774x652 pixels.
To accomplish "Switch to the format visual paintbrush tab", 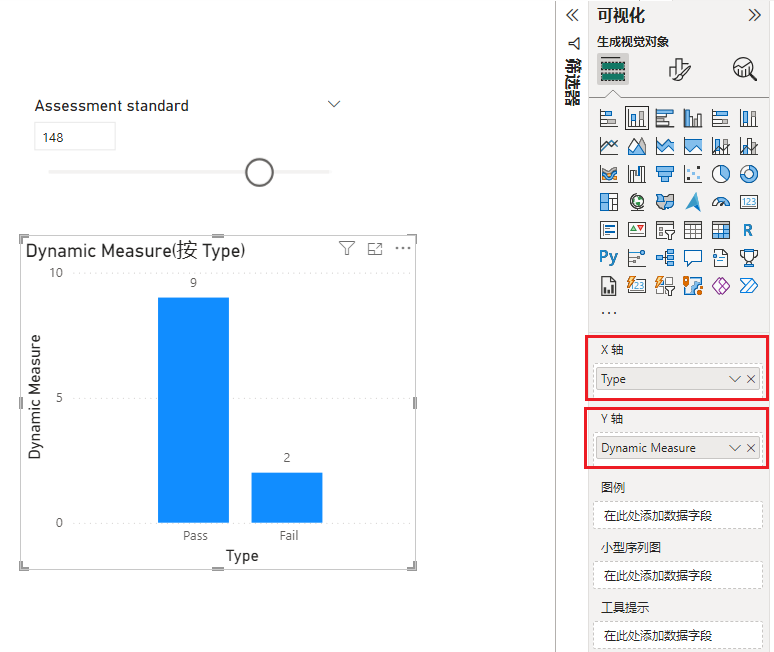I will pyautogui.click(x=679, y=69).
